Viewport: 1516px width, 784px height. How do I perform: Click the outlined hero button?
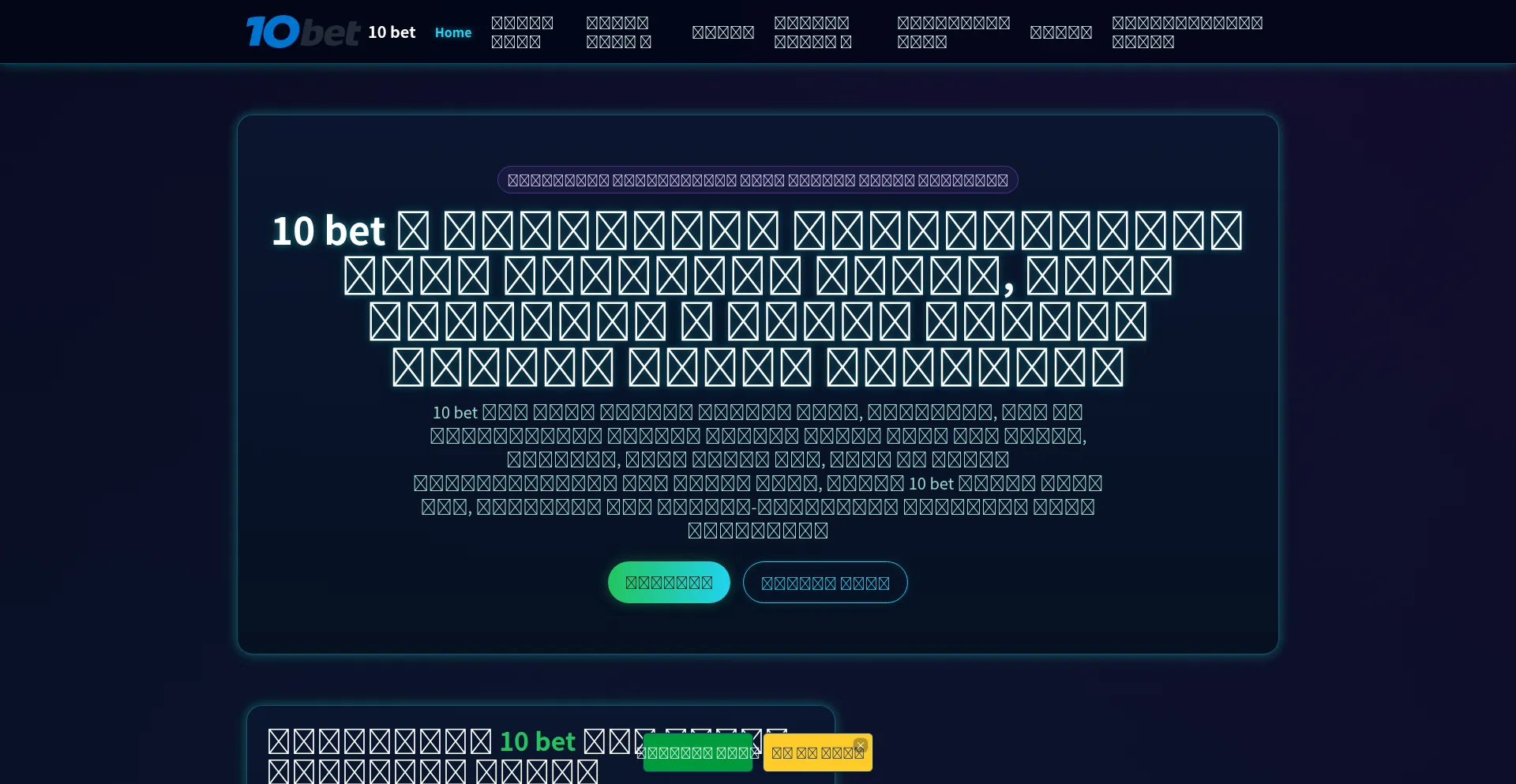825,583
